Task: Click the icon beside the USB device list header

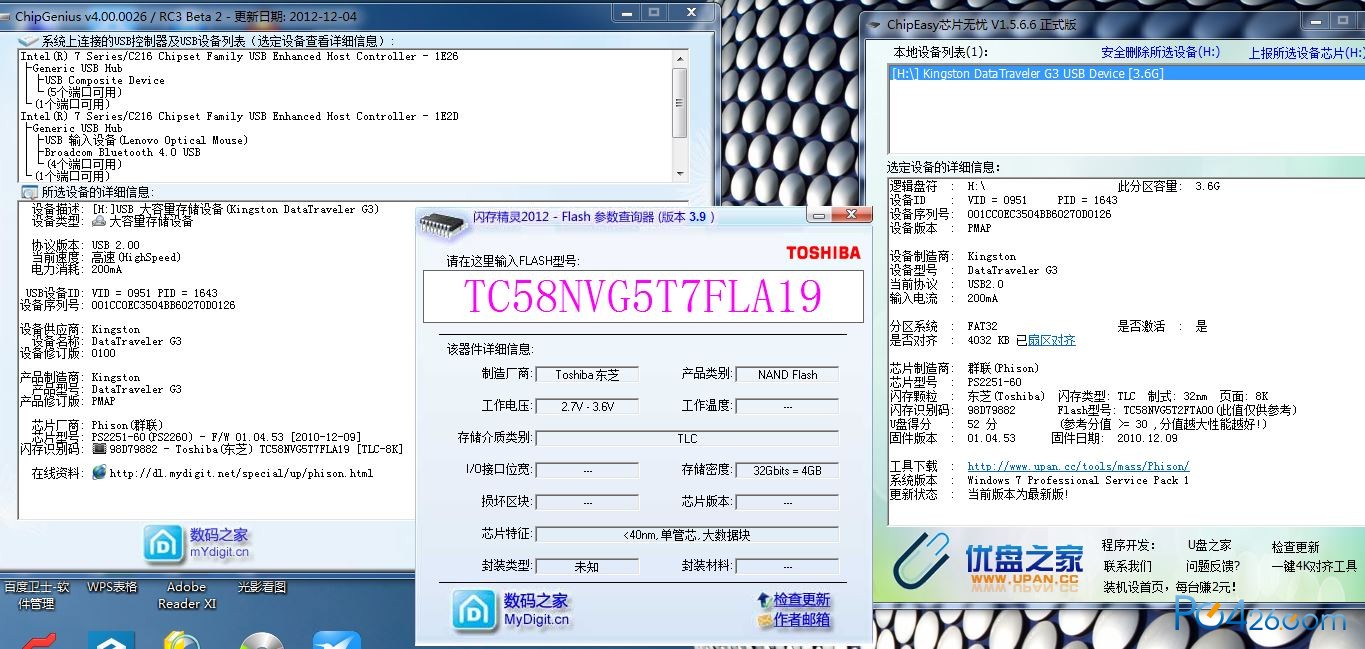Action: click(x=29, y=40)
